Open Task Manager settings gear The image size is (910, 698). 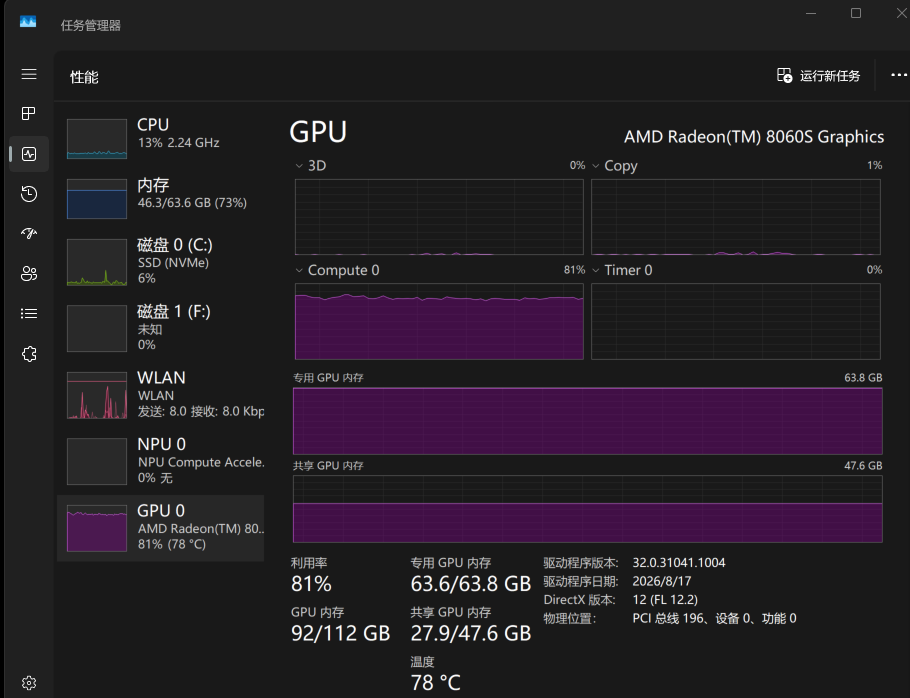29,683
